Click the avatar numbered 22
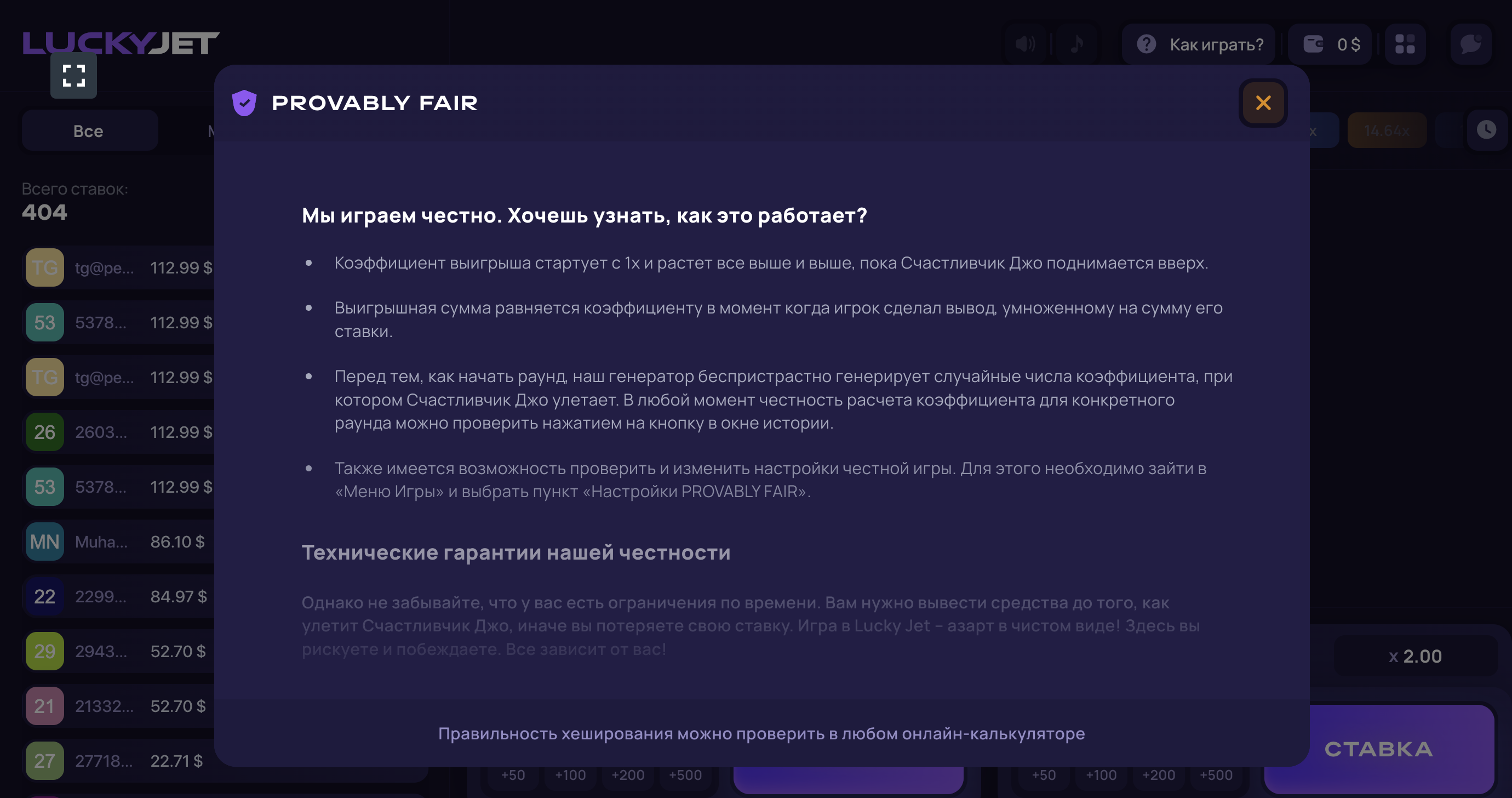Viewport: 1512px width, 798px height. pyautogui.click(x=44, y=597)
